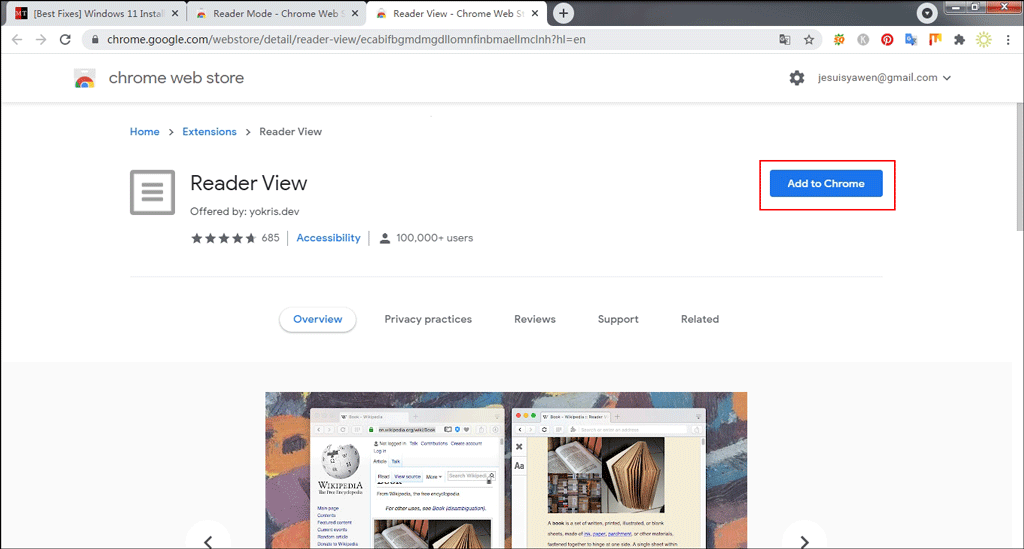Open the translate page icon in address bar
Screen dimensions: 1024x549
coord(784,40)
